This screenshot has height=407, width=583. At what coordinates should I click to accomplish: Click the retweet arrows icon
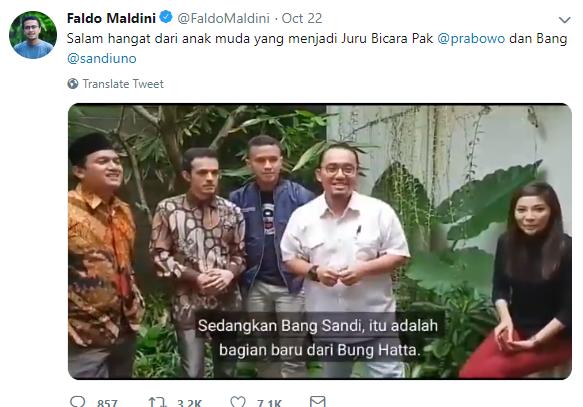[x=157, y=402]
